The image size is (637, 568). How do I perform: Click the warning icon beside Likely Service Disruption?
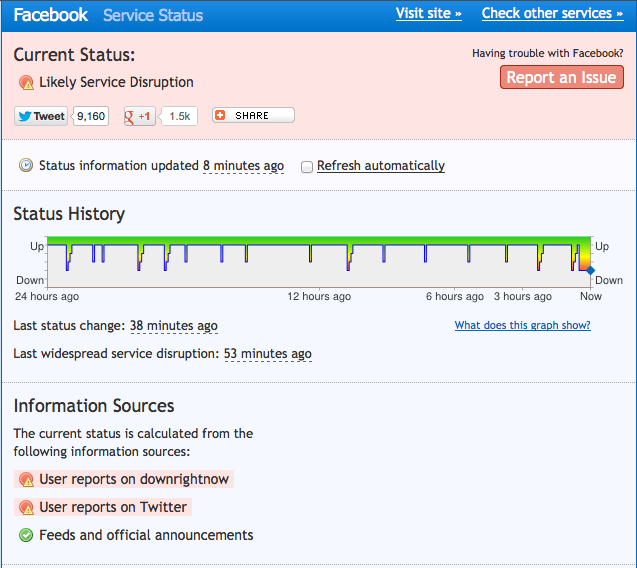(x=26, y=82)
